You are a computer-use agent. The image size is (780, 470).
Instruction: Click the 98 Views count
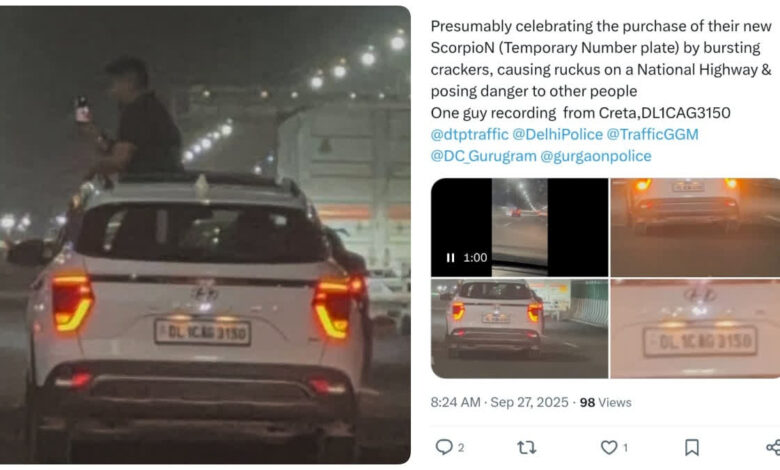pyautogui.click(x=605, y=402)
